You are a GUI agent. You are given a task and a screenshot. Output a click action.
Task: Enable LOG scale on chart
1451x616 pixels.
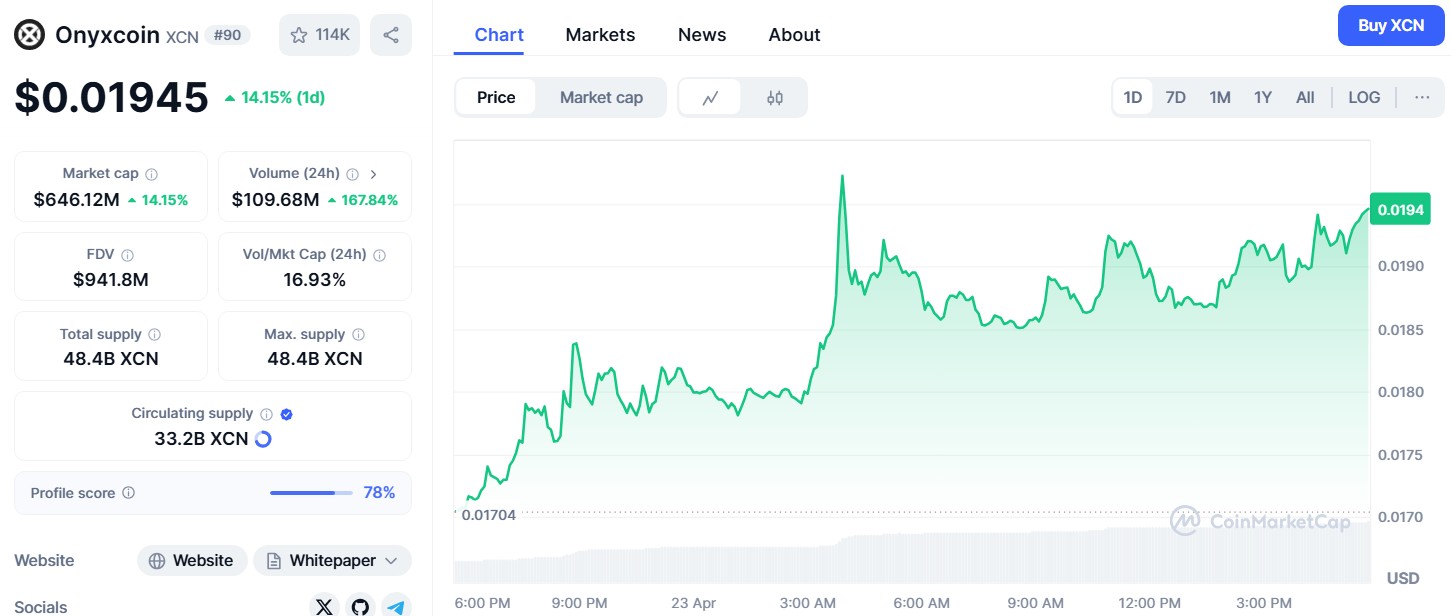[1364, 98]
